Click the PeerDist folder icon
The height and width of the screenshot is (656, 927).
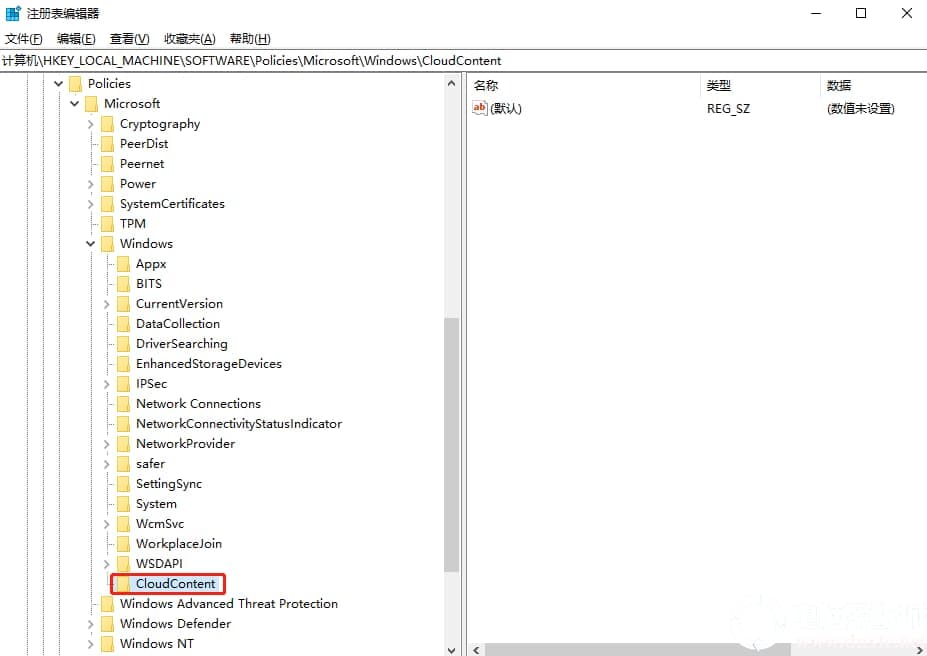pyautogui.click(x=107, y=144)
